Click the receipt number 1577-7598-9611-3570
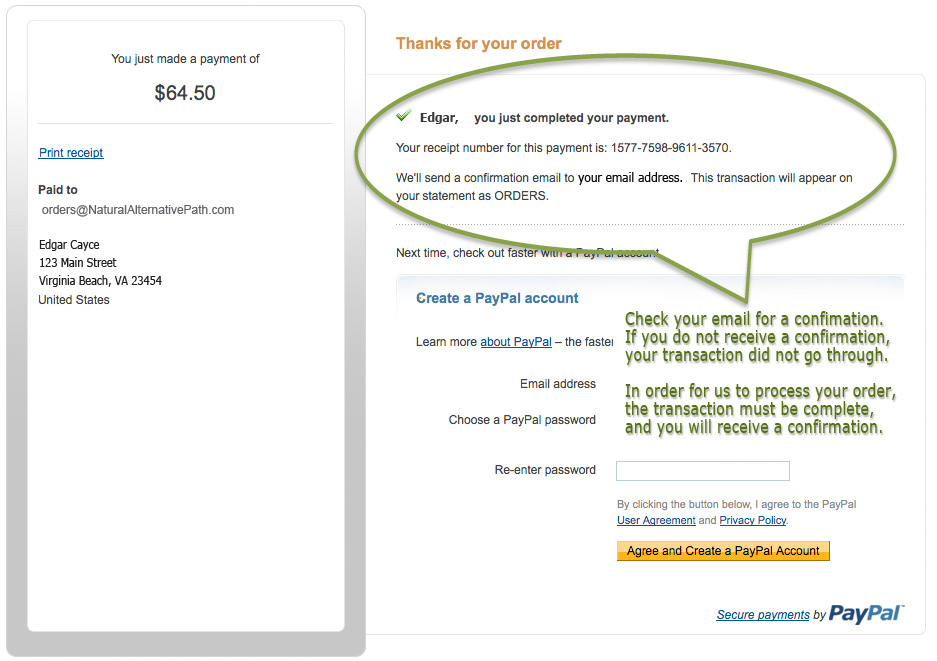Image resolution: width=937 pixels, height=661 pixels. point(669,148)
